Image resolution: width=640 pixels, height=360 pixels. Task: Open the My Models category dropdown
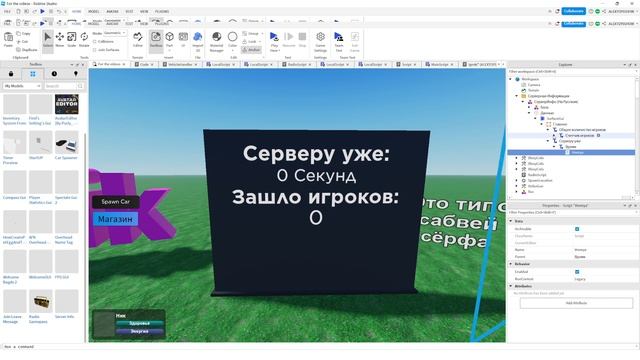click(x=22, y=86)
